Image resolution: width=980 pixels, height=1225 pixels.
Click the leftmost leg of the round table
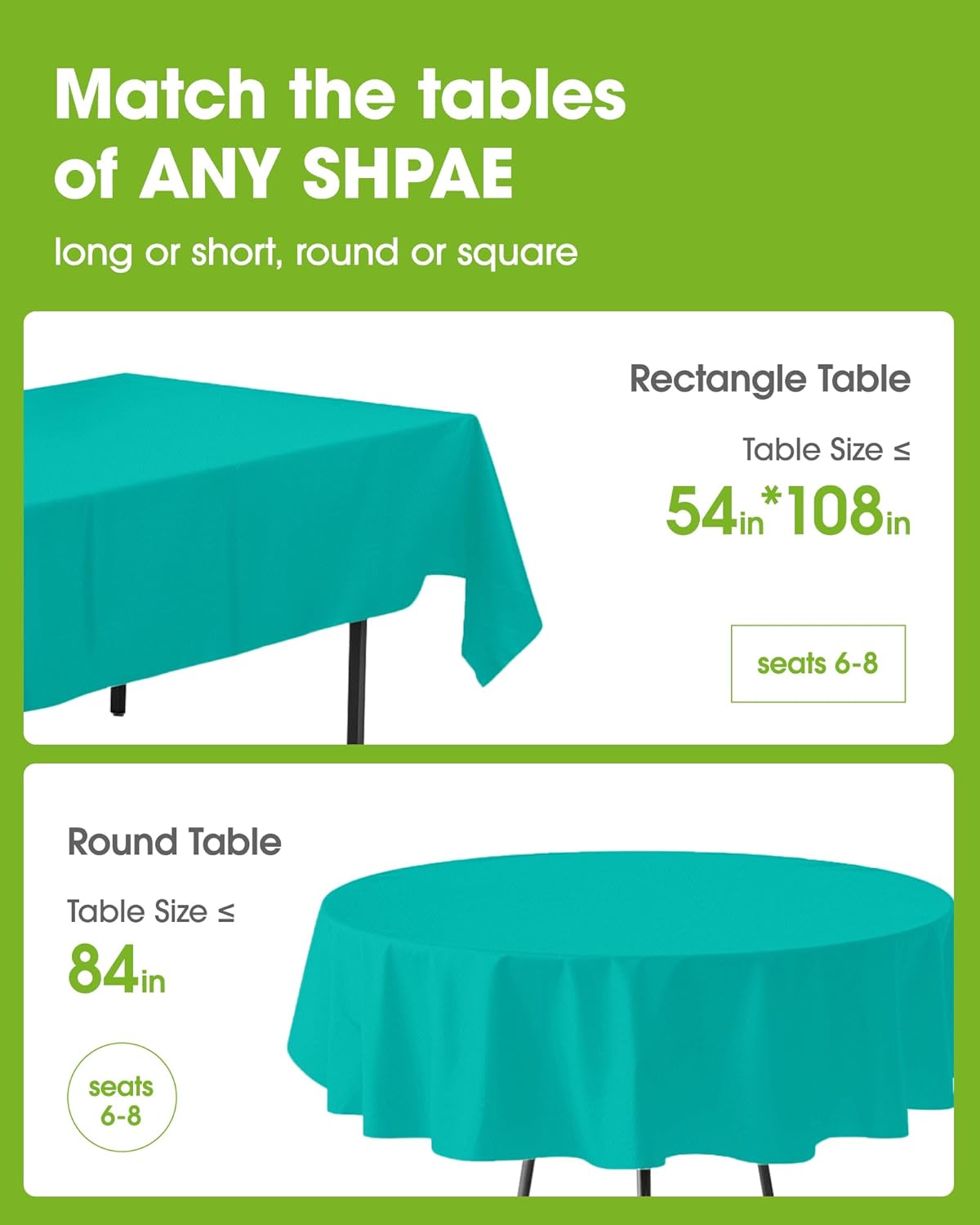527,1178
